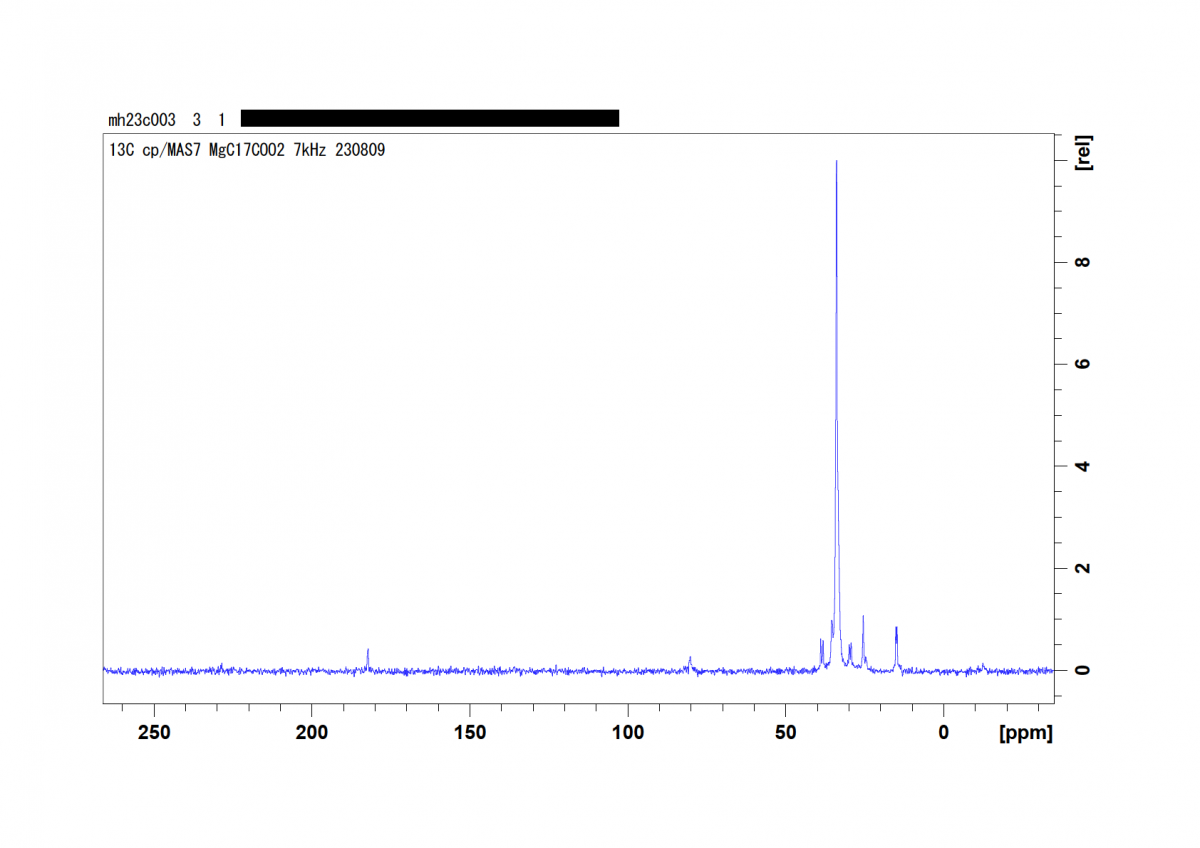Click the 250 ppm axis tick label
The image size is (1200, 848).
pos(154,733)
